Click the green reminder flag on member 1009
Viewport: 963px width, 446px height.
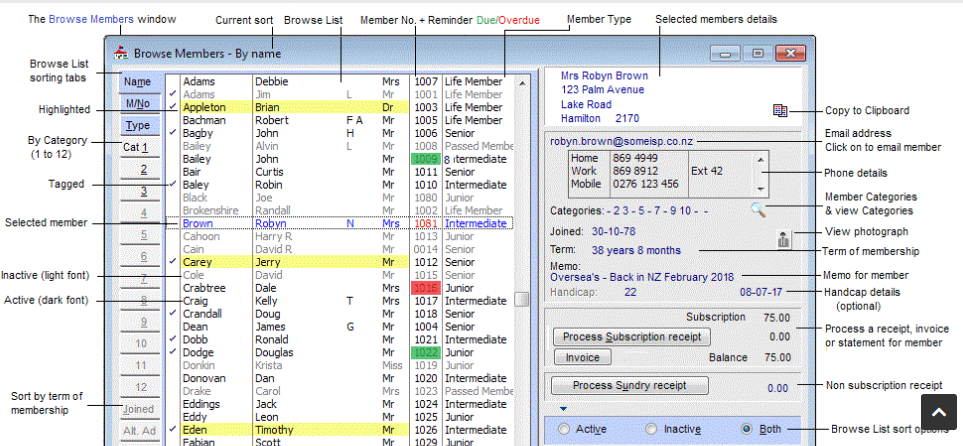427,159
